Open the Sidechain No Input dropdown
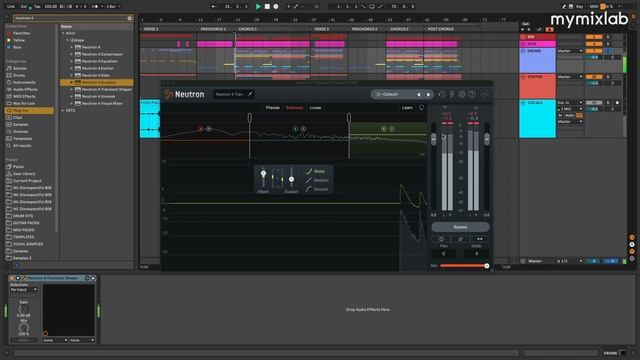This screenshot has width=640, height=360. click(x=24, y=289)
